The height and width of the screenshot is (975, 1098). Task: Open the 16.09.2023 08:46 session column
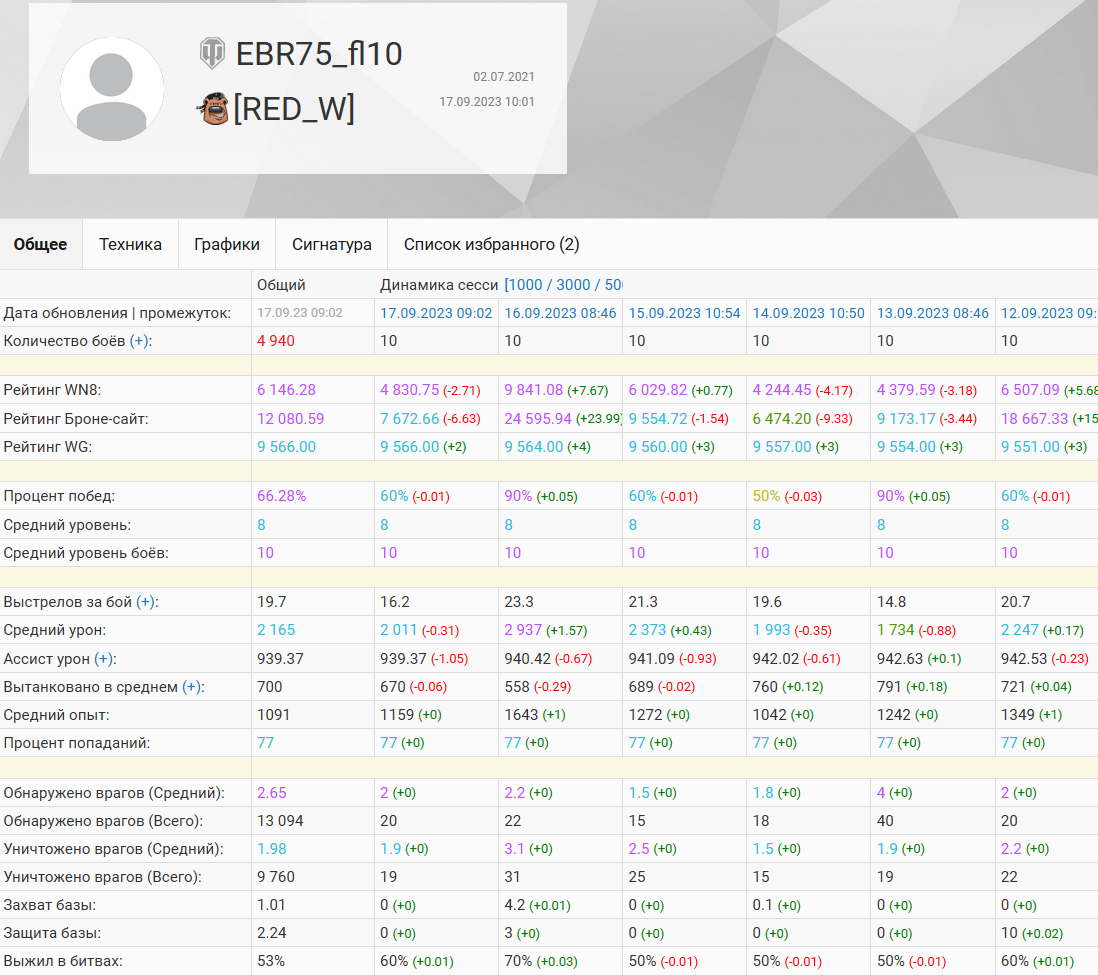(x=560, y=313)
